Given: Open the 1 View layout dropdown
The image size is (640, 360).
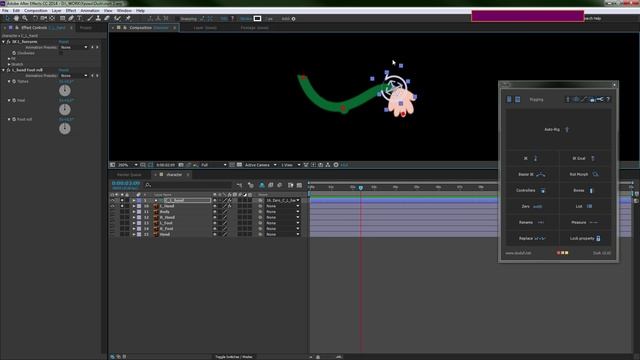Looking at the screenshot, I should pyautogui.click(x=291, y=165).
